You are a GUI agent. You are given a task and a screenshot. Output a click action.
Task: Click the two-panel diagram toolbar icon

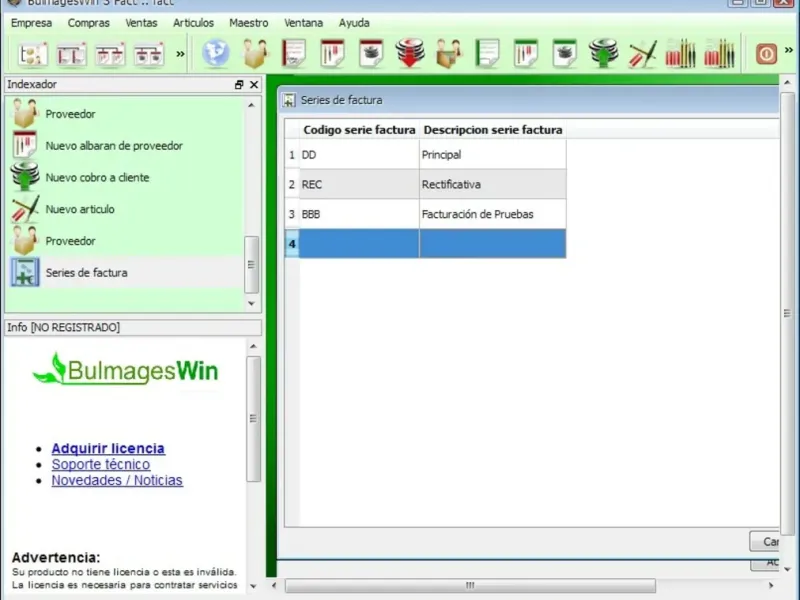[x=71, y=54]
